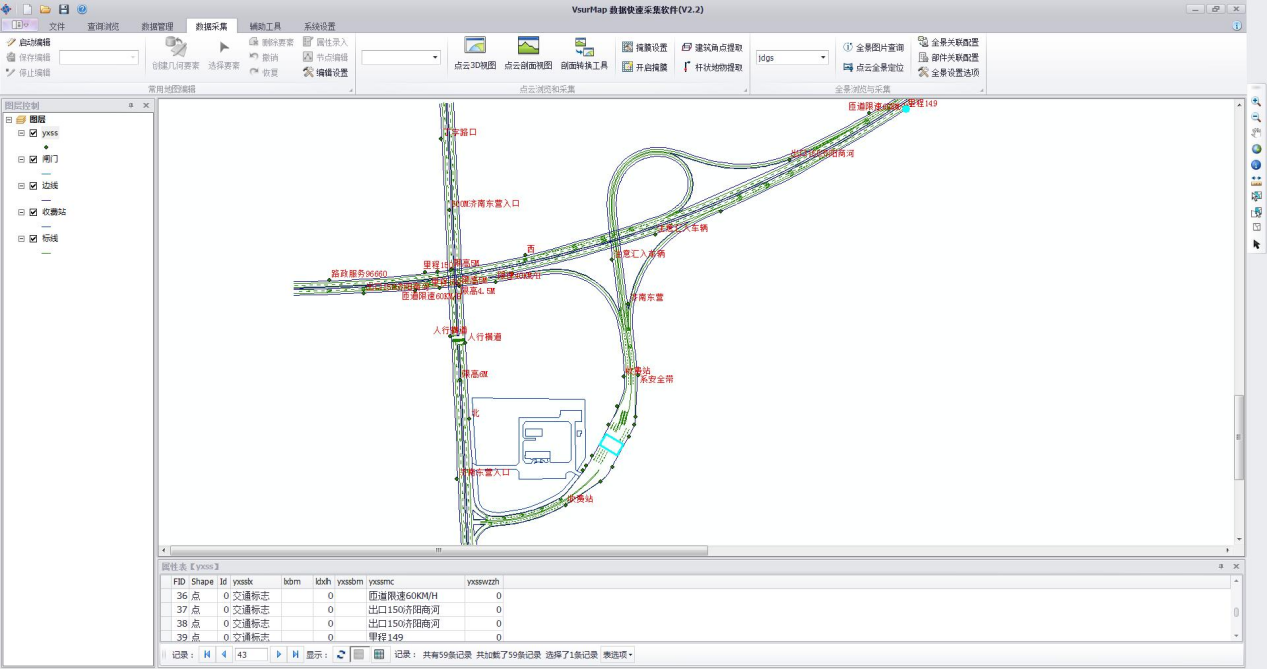Jump to the last record in attribute table

click(295, 654)
